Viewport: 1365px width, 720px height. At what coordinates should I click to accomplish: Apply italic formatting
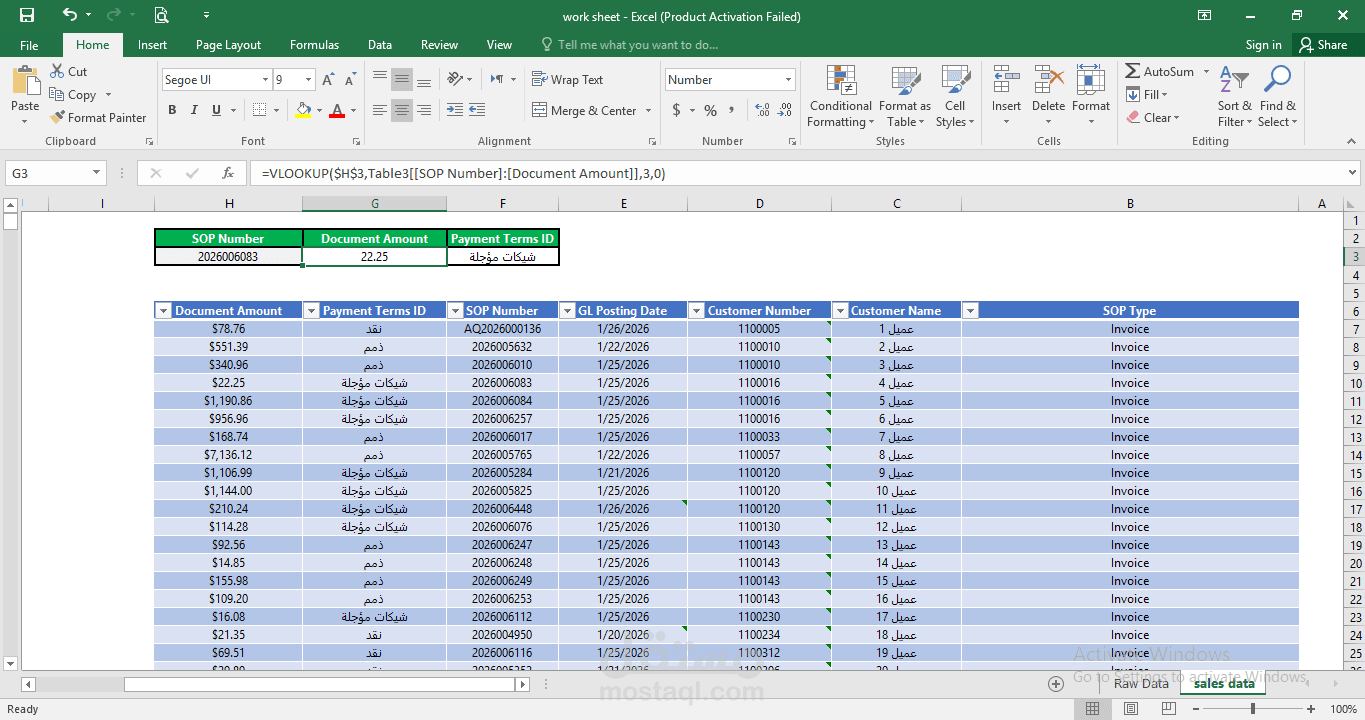(193, 110)
